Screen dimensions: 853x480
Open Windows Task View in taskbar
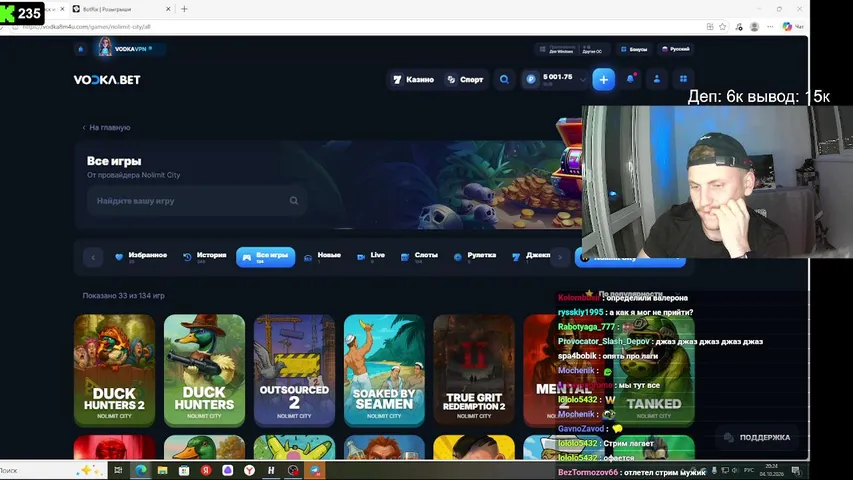pyautogui.click(x=118, y=470)
